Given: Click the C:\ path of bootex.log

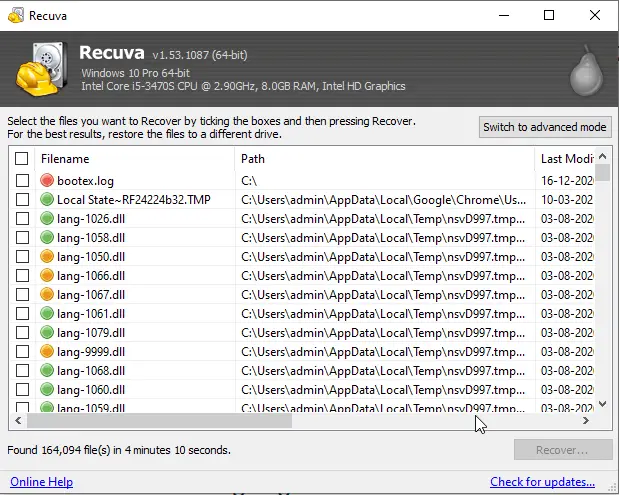Looking at the screenshot, I should point(249,181).
